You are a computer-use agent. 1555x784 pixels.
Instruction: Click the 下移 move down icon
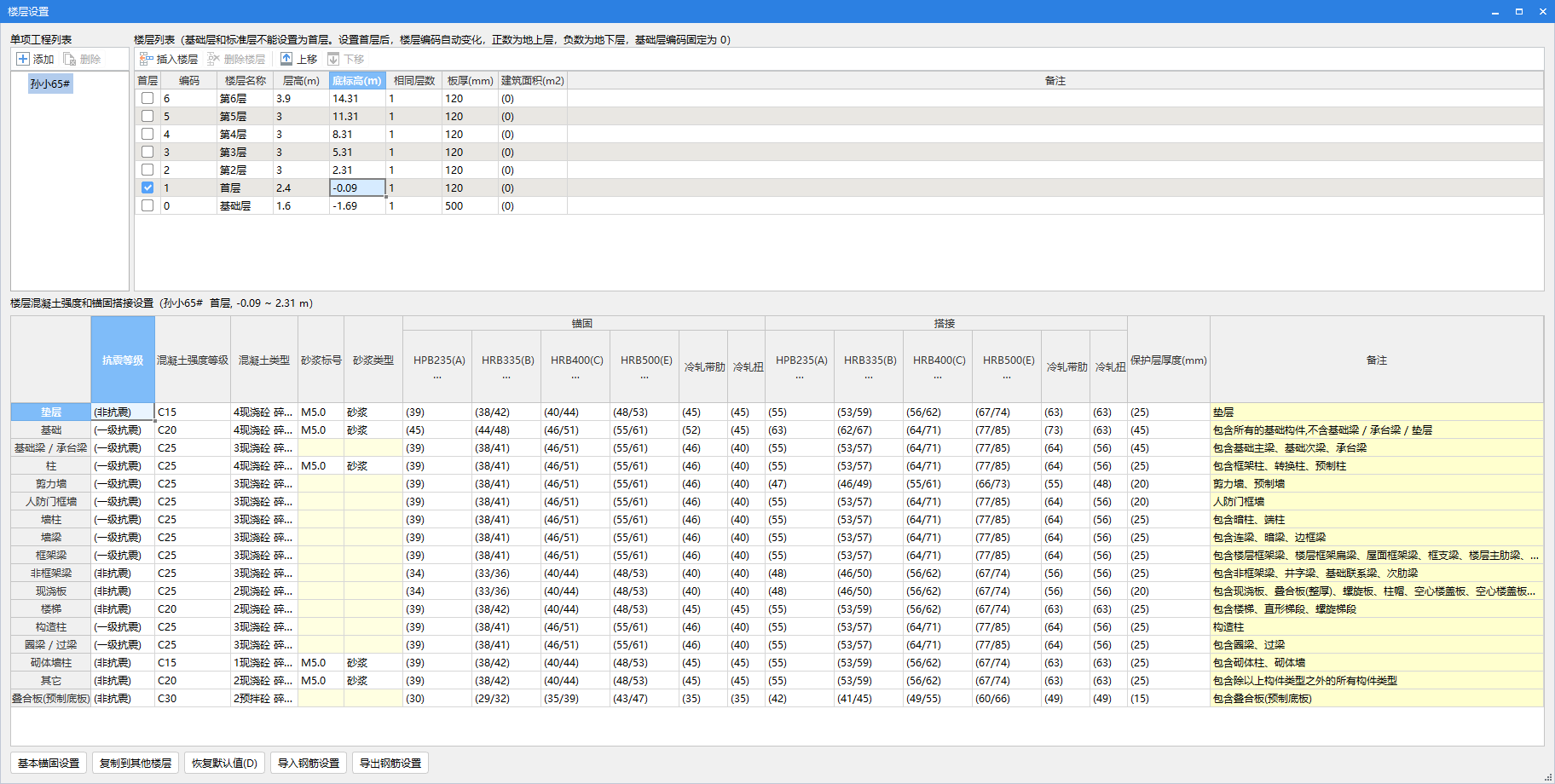[x=333, y=59]
